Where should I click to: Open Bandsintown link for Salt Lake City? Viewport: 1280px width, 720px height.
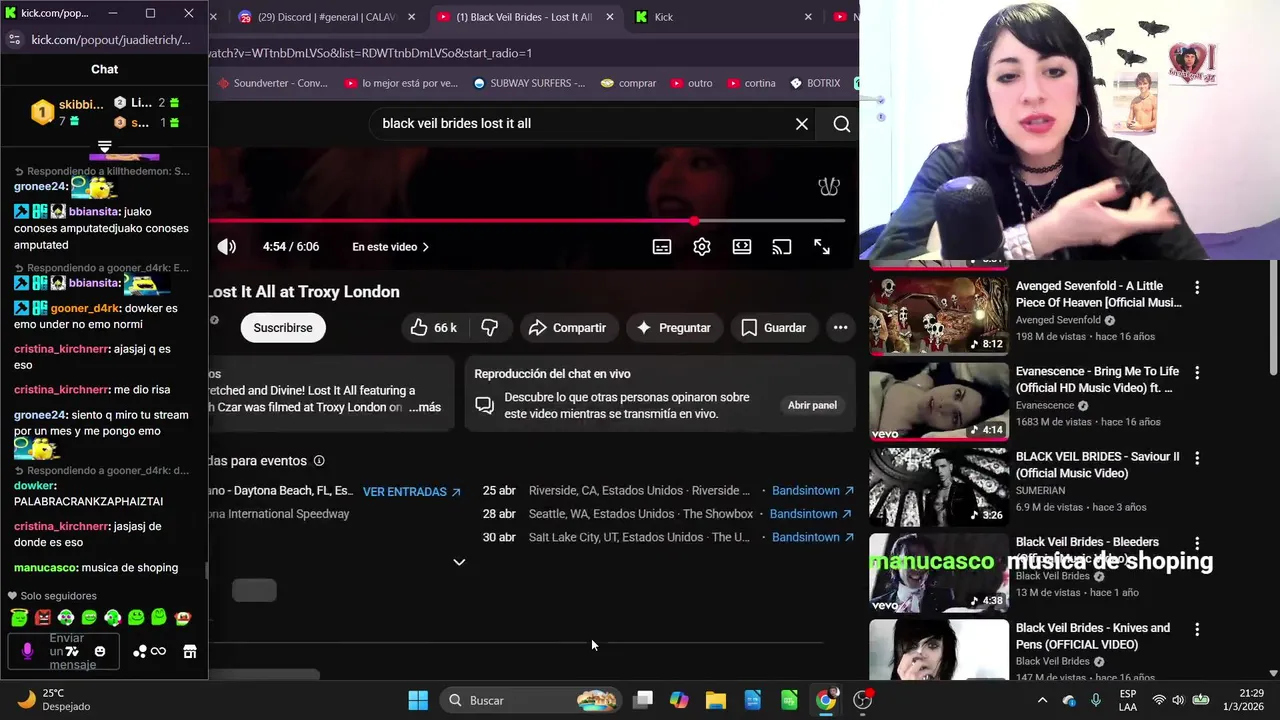coord(813,537)
